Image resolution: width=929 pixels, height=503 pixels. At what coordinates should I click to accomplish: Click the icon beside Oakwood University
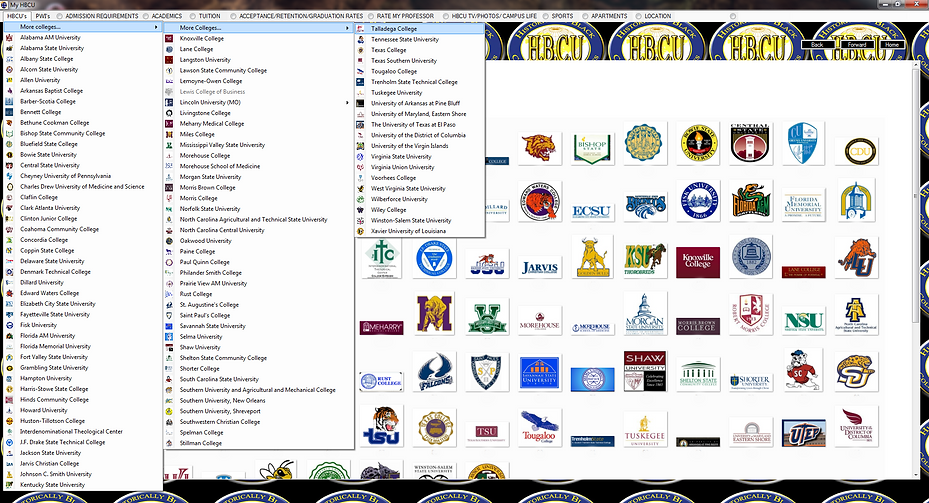tap(169, 241)
